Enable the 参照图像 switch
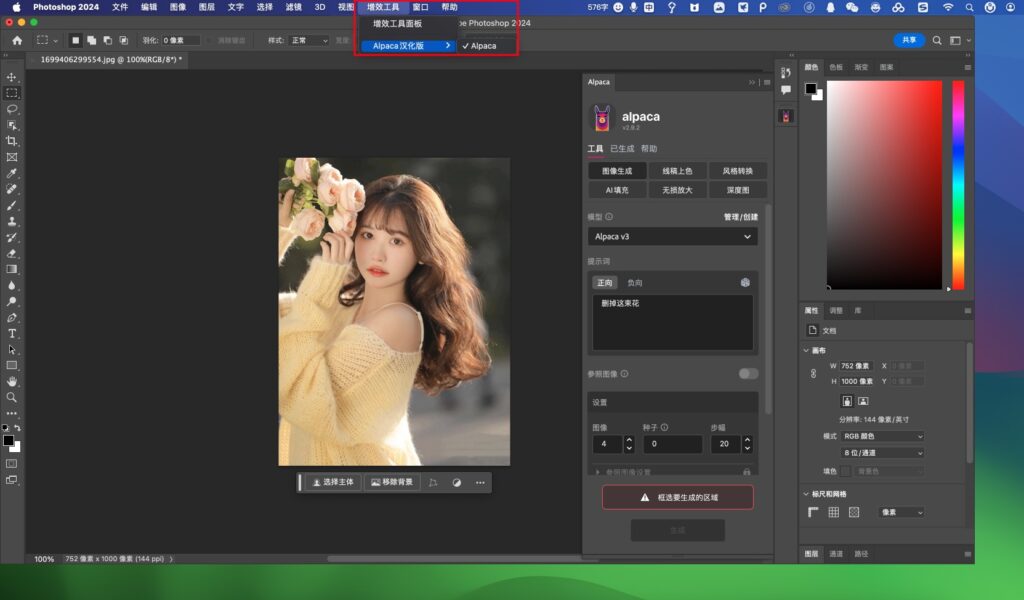Viewport: 1024px width, 600px height. point(747,373)
